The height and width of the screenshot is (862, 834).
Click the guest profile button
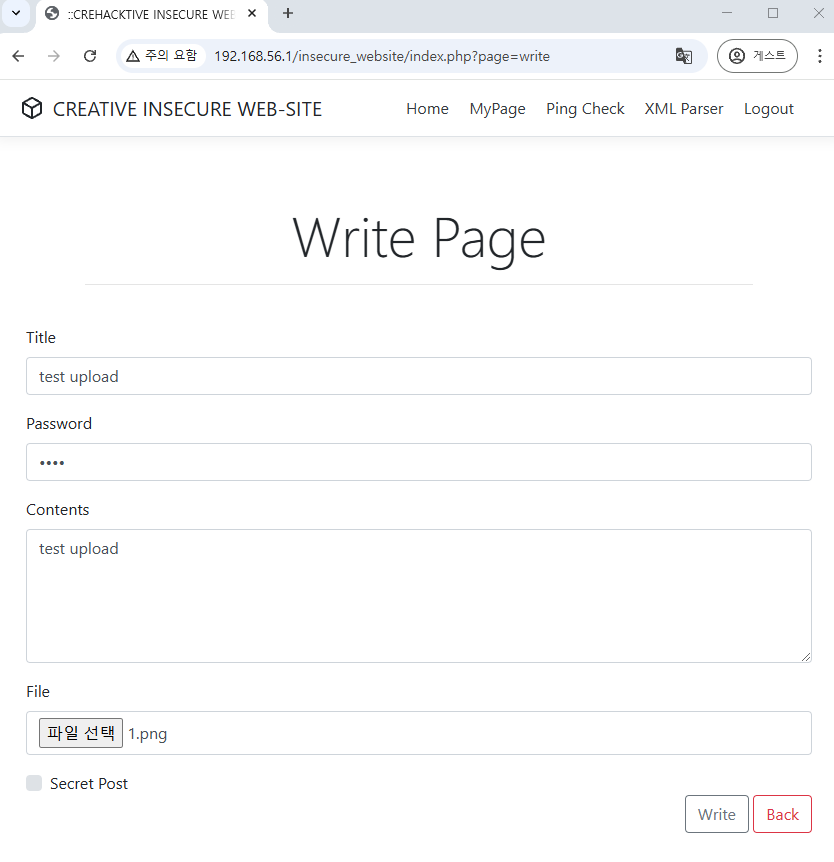pyautogui.click(x=757, y=56)
